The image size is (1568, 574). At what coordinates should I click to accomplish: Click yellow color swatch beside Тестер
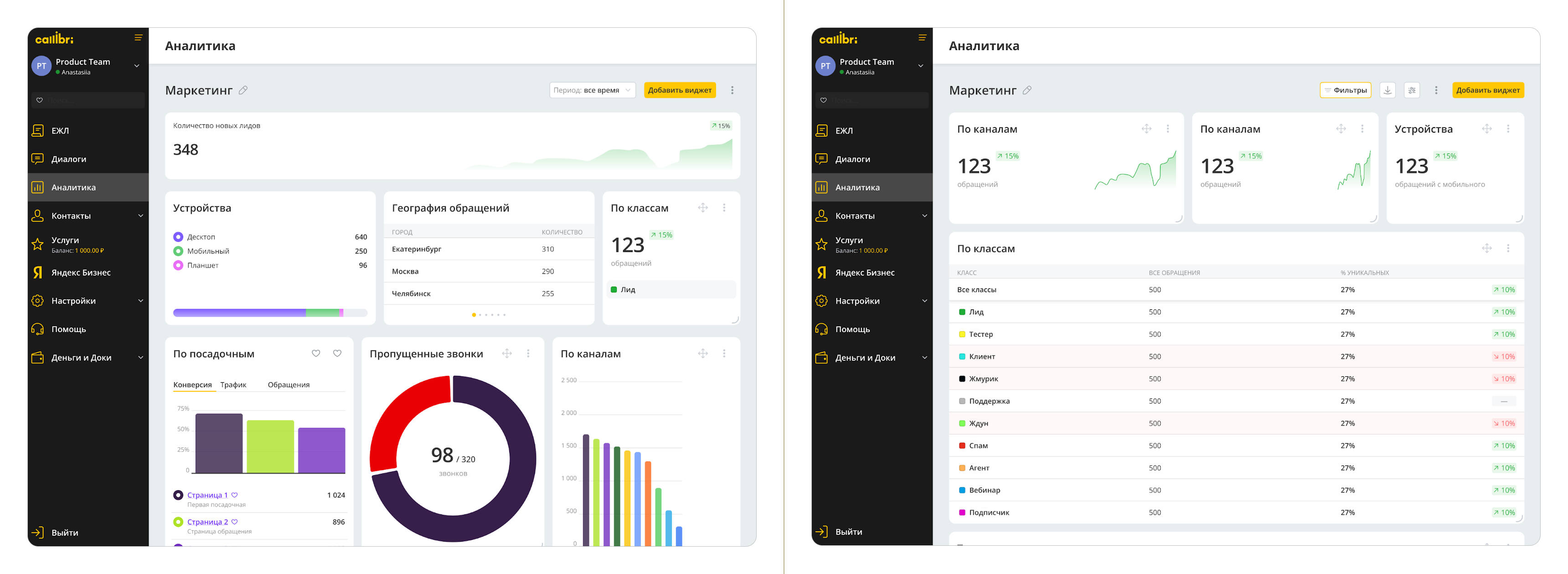pyautogui.click(x=962, y=334)
